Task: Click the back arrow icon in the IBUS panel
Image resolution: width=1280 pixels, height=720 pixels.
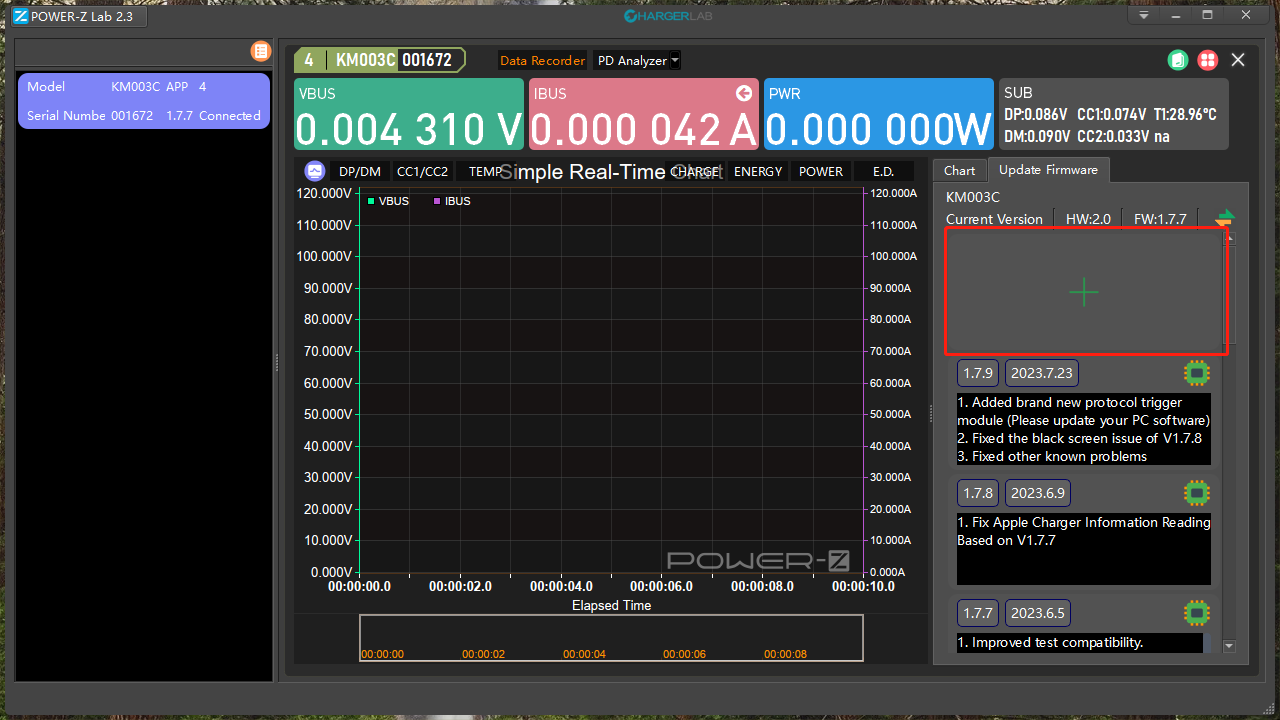Action: (743, 93)
